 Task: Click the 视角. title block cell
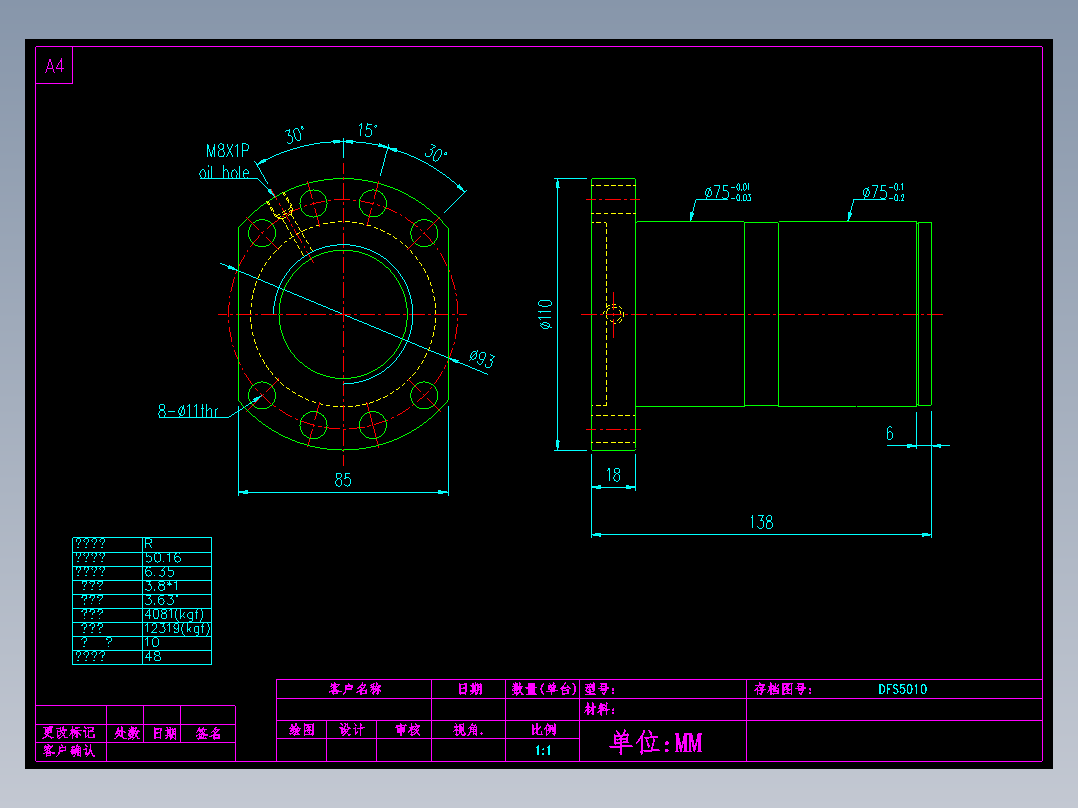[x=469, y=730]
